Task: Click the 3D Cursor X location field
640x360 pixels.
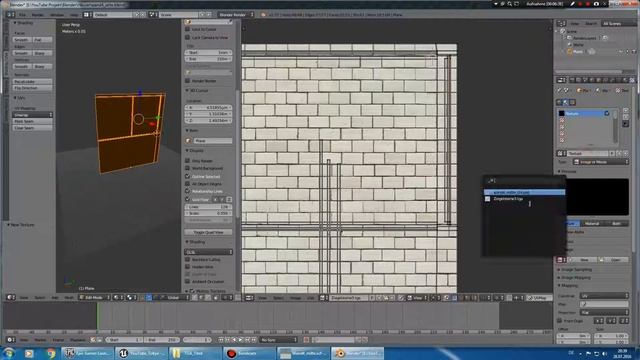Action: pyautogui.click(x=209, y=108)
